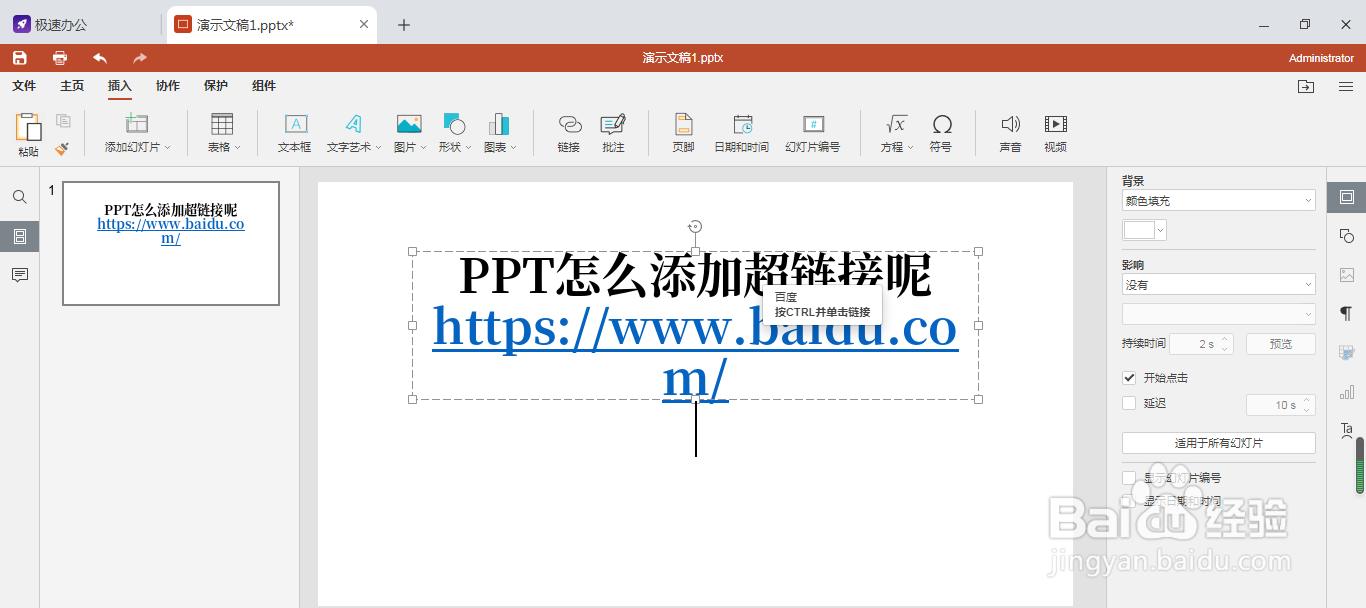This screenshot has width=1366, height=608.
Task: Click the baidu.com hyperlink on the slide
Action: [x=695, y=353]
